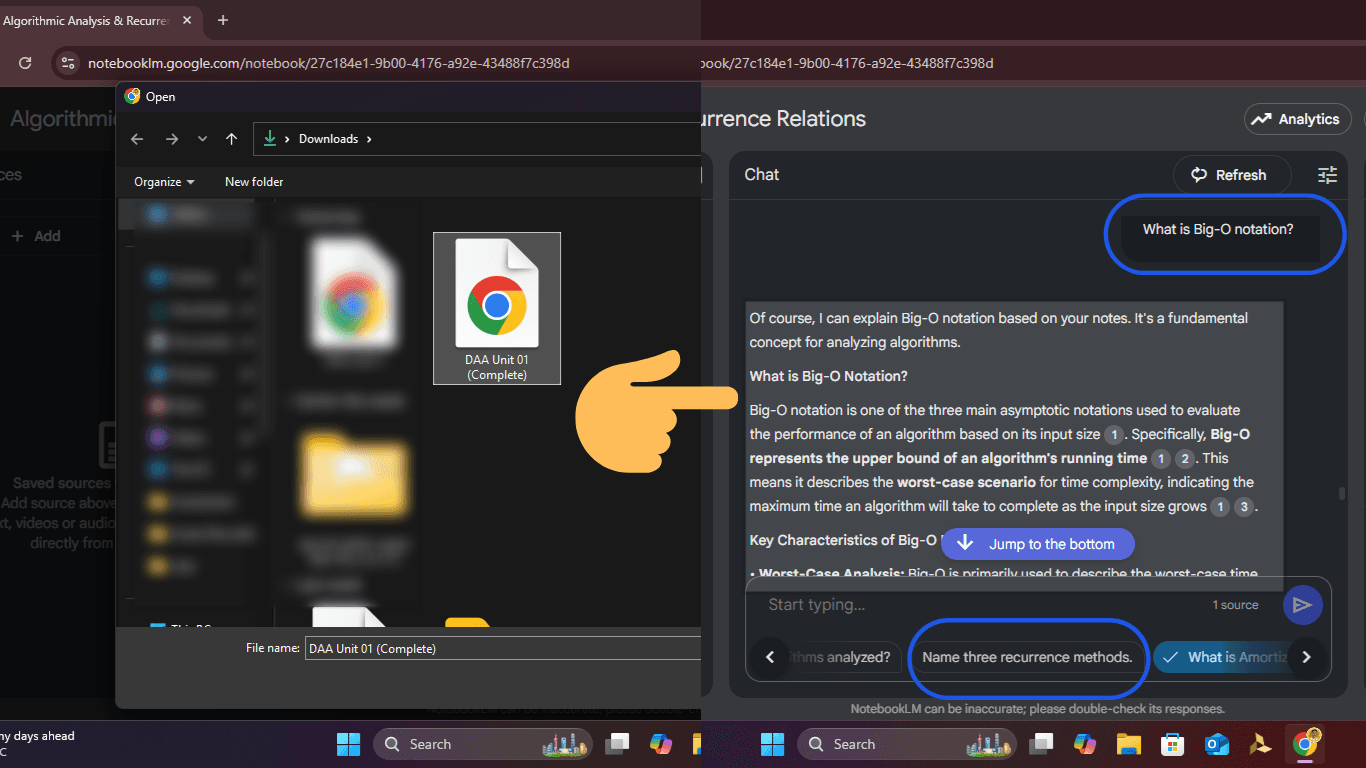Expand the chevron after Downloads in the path

pos(369,139)
